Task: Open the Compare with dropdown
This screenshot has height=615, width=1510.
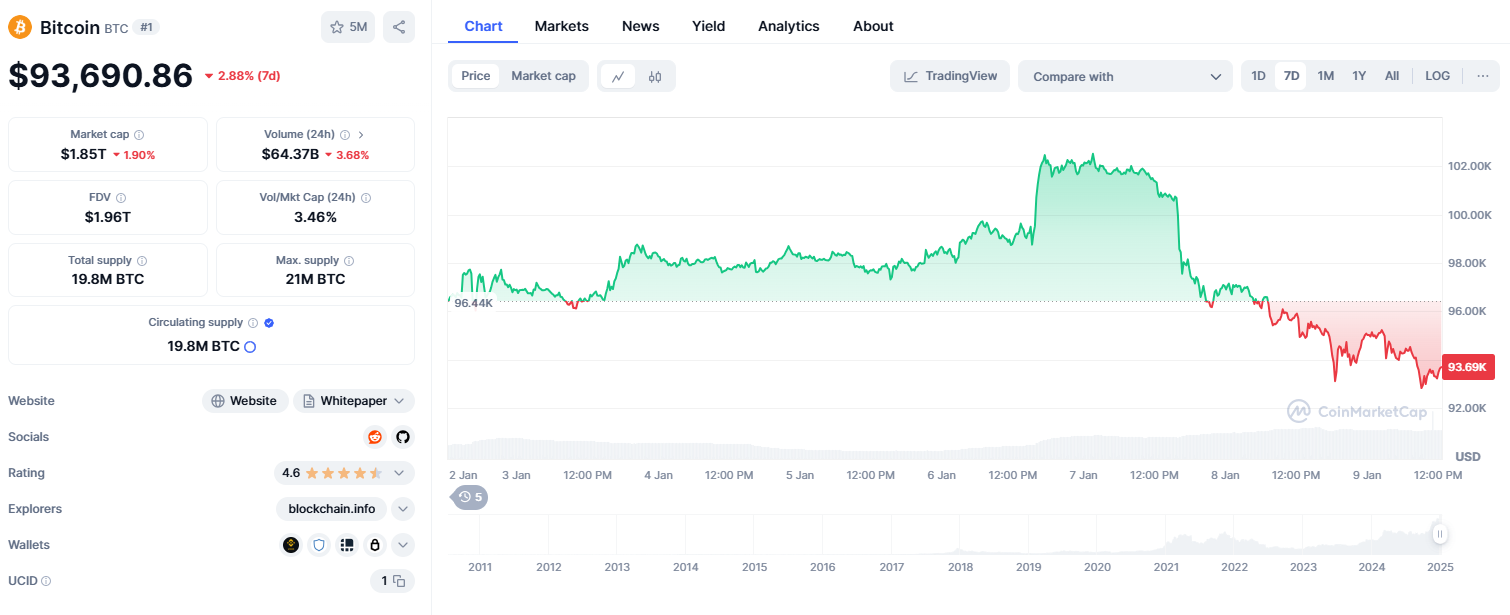Action: pyautogui.click(x=1125, y=76)
